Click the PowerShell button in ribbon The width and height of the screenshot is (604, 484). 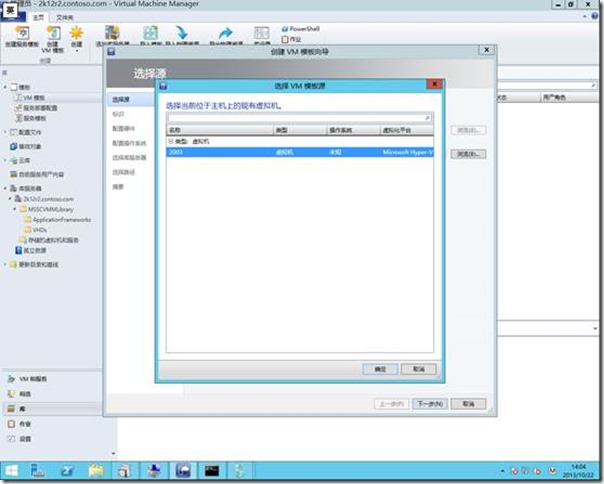(300, 29)
